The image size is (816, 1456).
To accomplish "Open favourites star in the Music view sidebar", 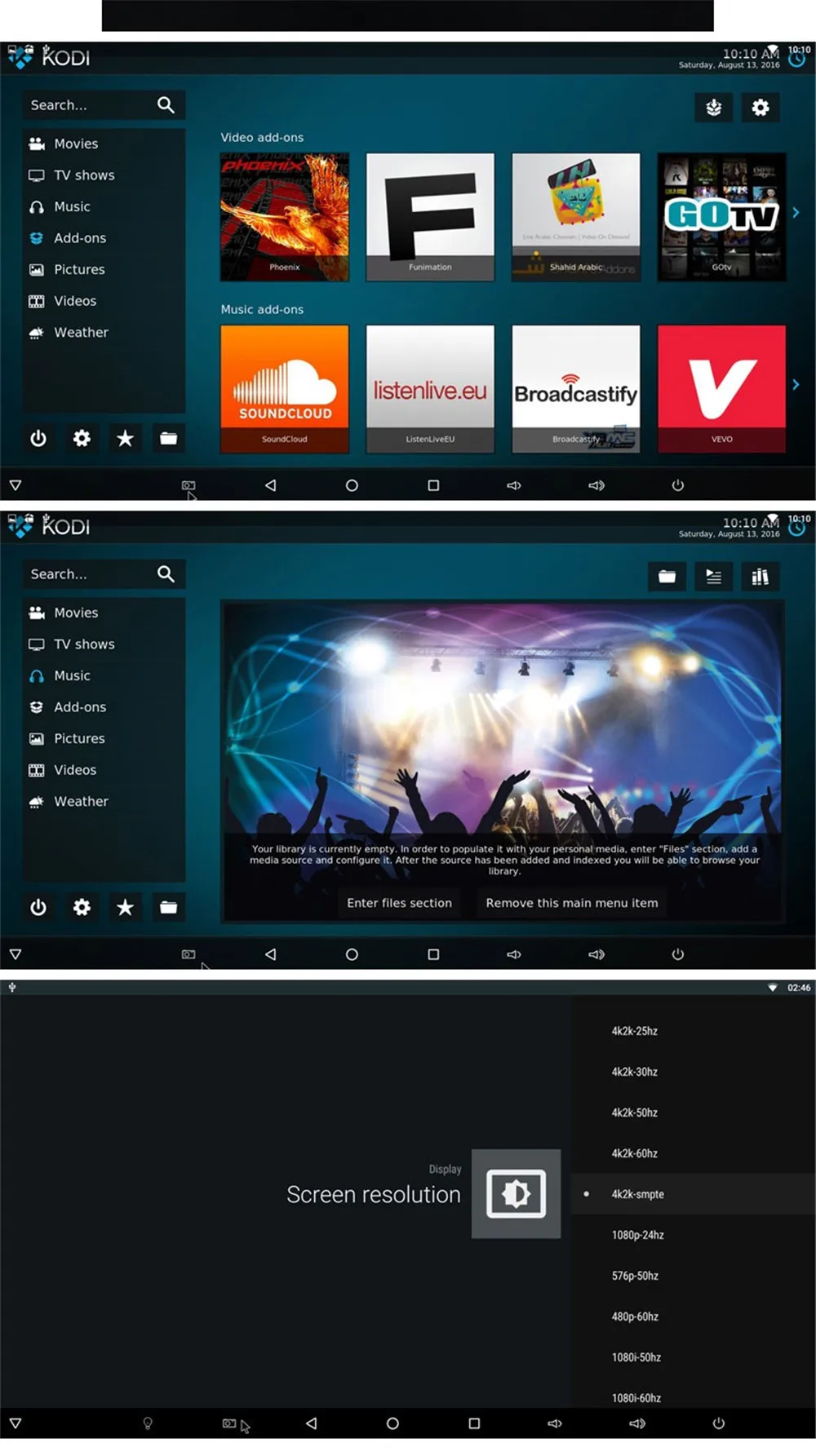I will click(x=125, y=908).
